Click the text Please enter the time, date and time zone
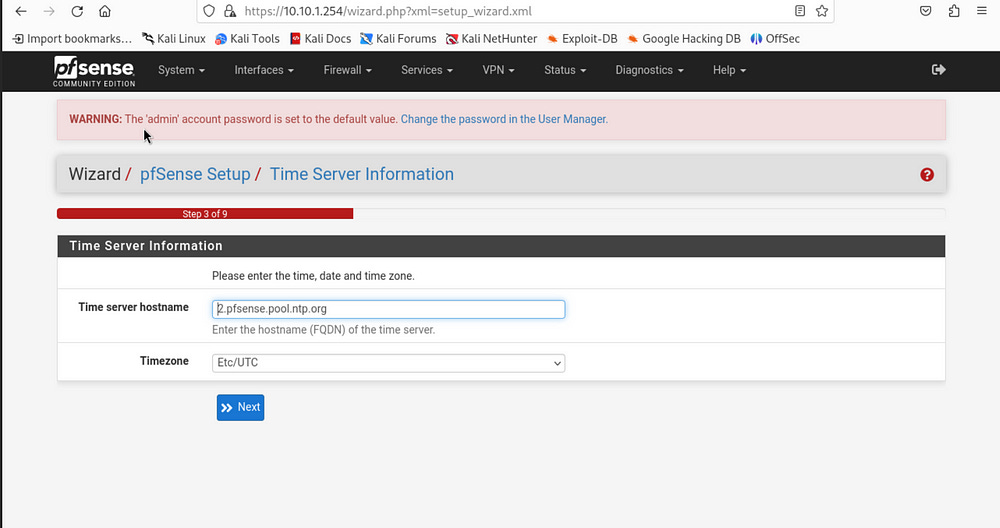This screenshot has height=528, width=1000. [x=313, y=276]
